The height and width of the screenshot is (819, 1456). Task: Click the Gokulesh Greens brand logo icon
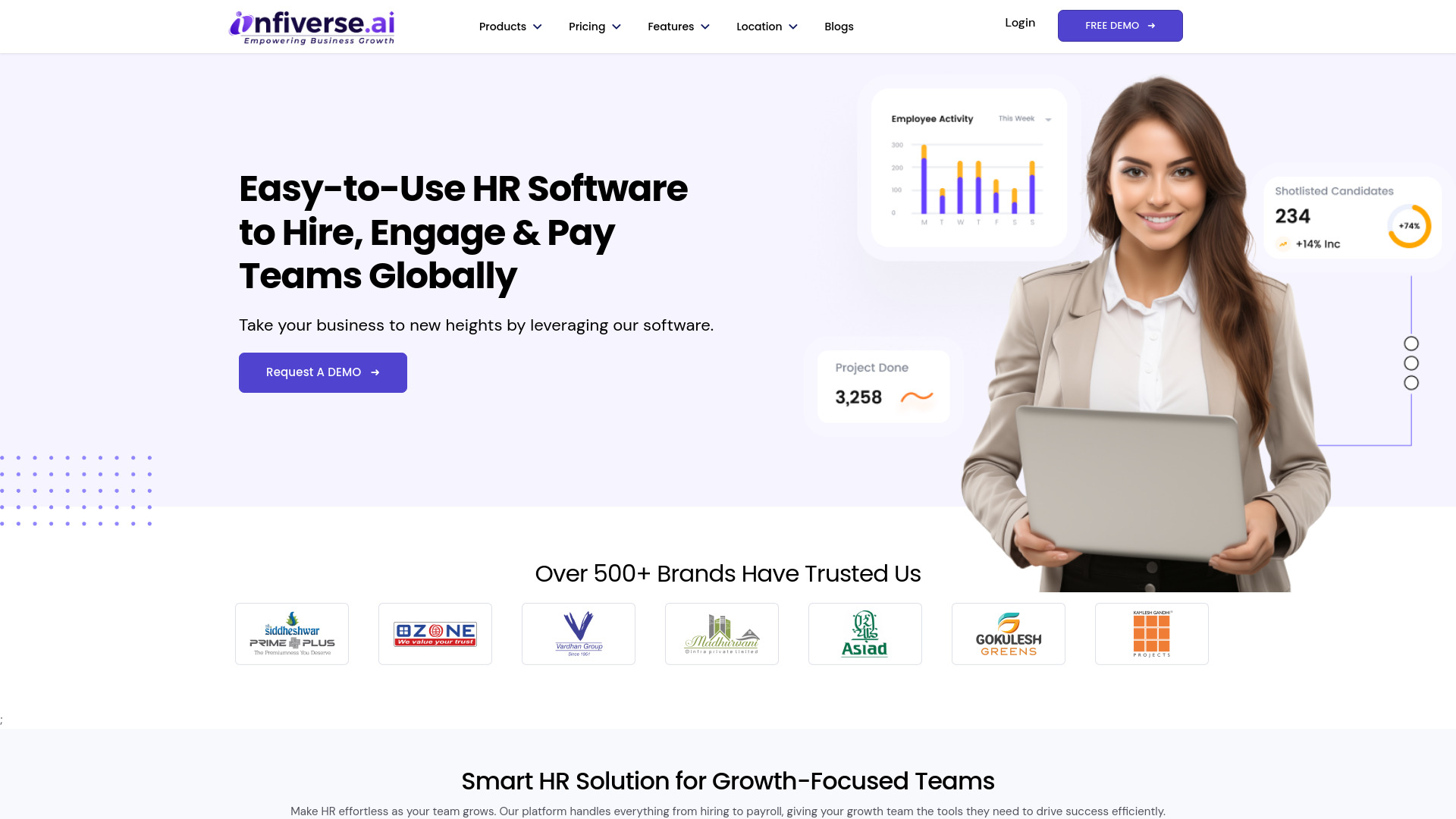point(1008,633)
